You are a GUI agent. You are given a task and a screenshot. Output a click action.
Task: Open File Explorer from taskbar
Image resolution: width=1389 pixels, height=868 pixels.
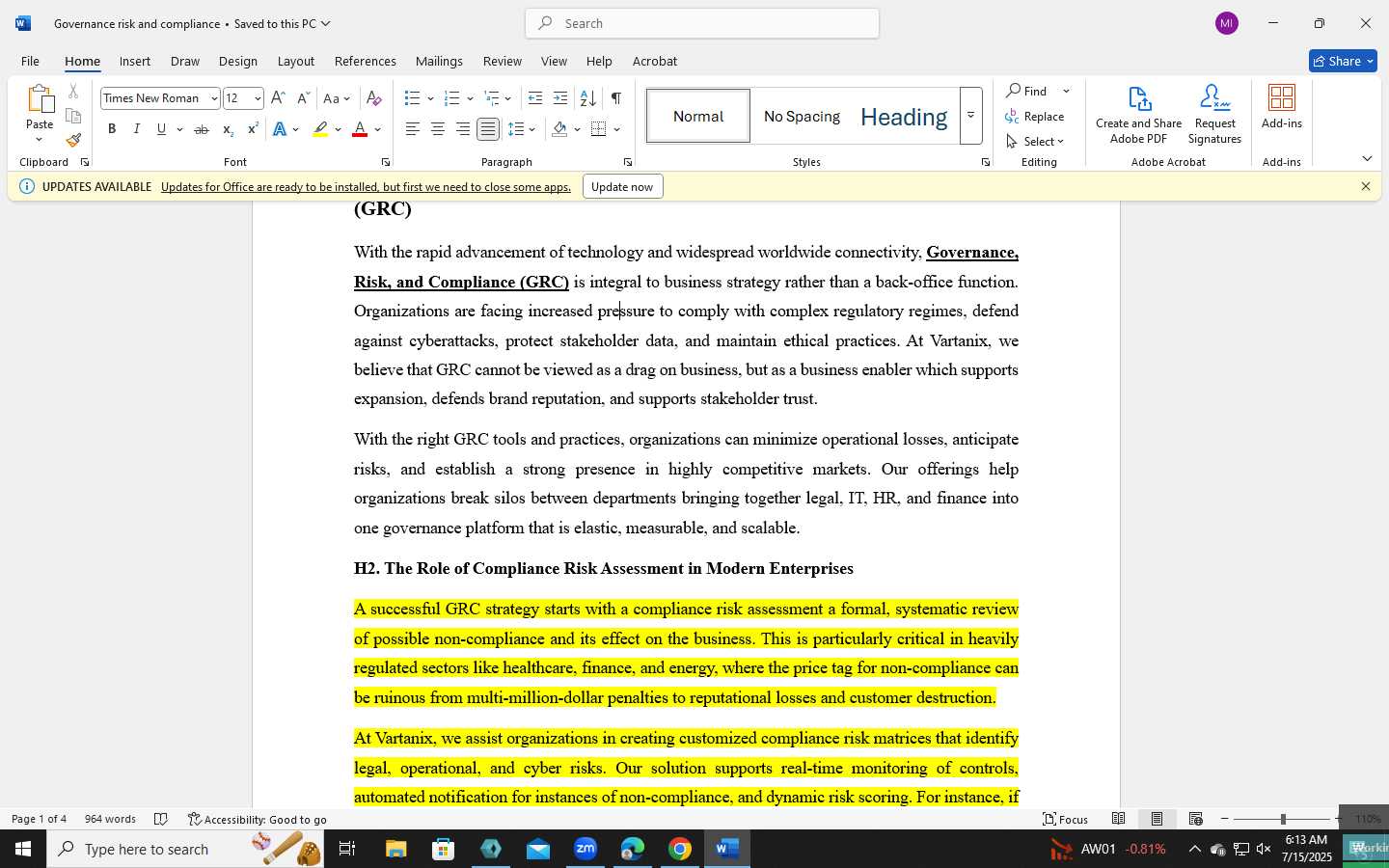[396, 849]
